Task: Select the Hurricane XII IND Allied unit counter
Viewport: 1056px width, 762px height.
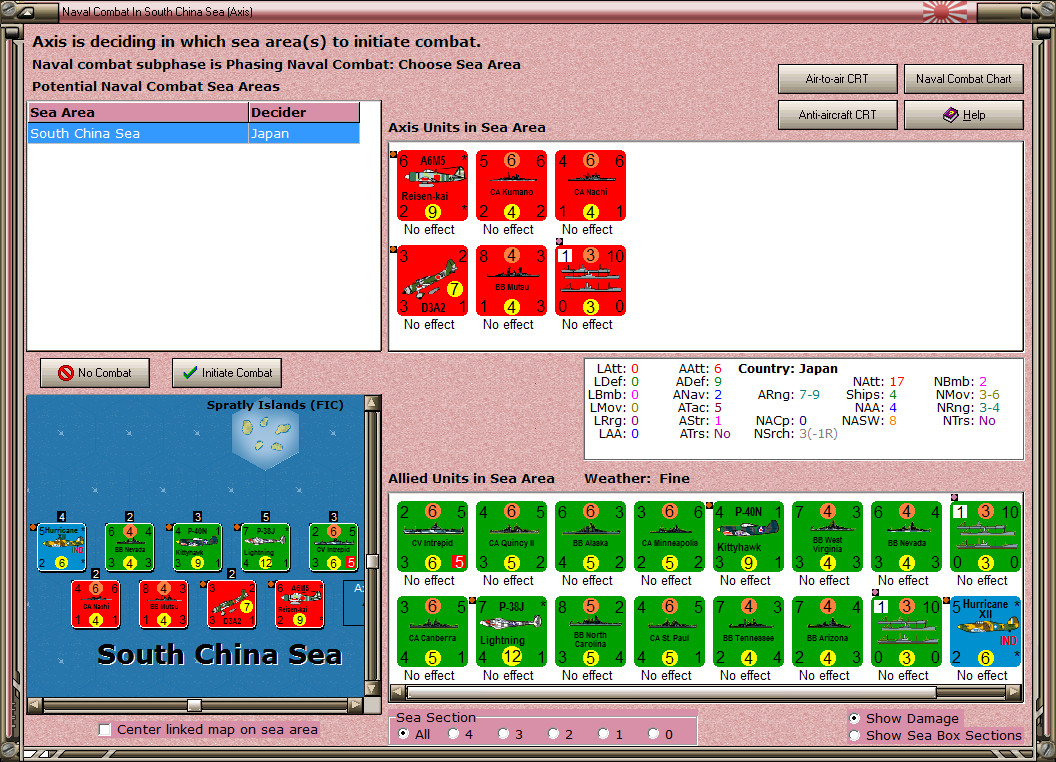Action: (x=985, y=631)
